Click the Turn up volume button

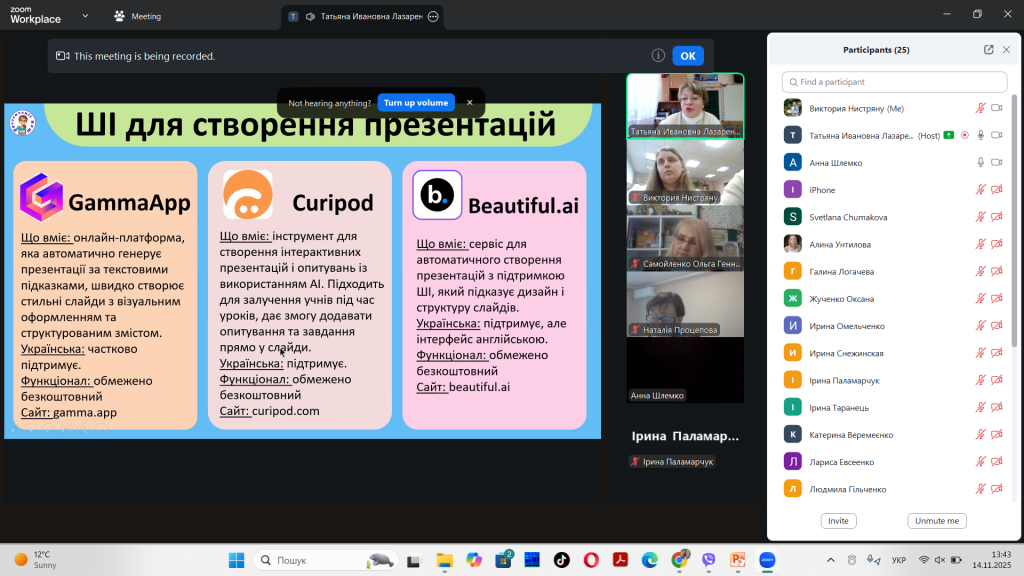tap(416, 103)
